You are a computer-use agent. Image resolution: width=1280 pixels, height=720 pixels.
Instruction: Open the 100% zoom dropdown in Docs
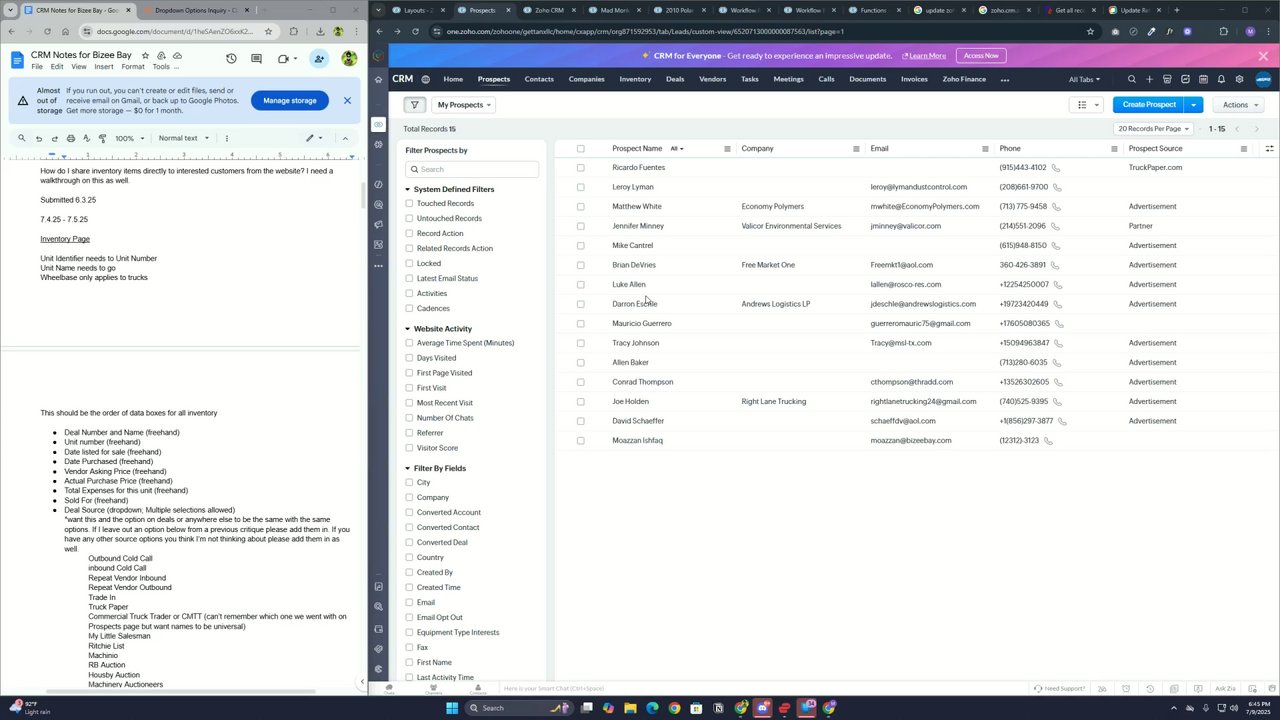(127, 138)
